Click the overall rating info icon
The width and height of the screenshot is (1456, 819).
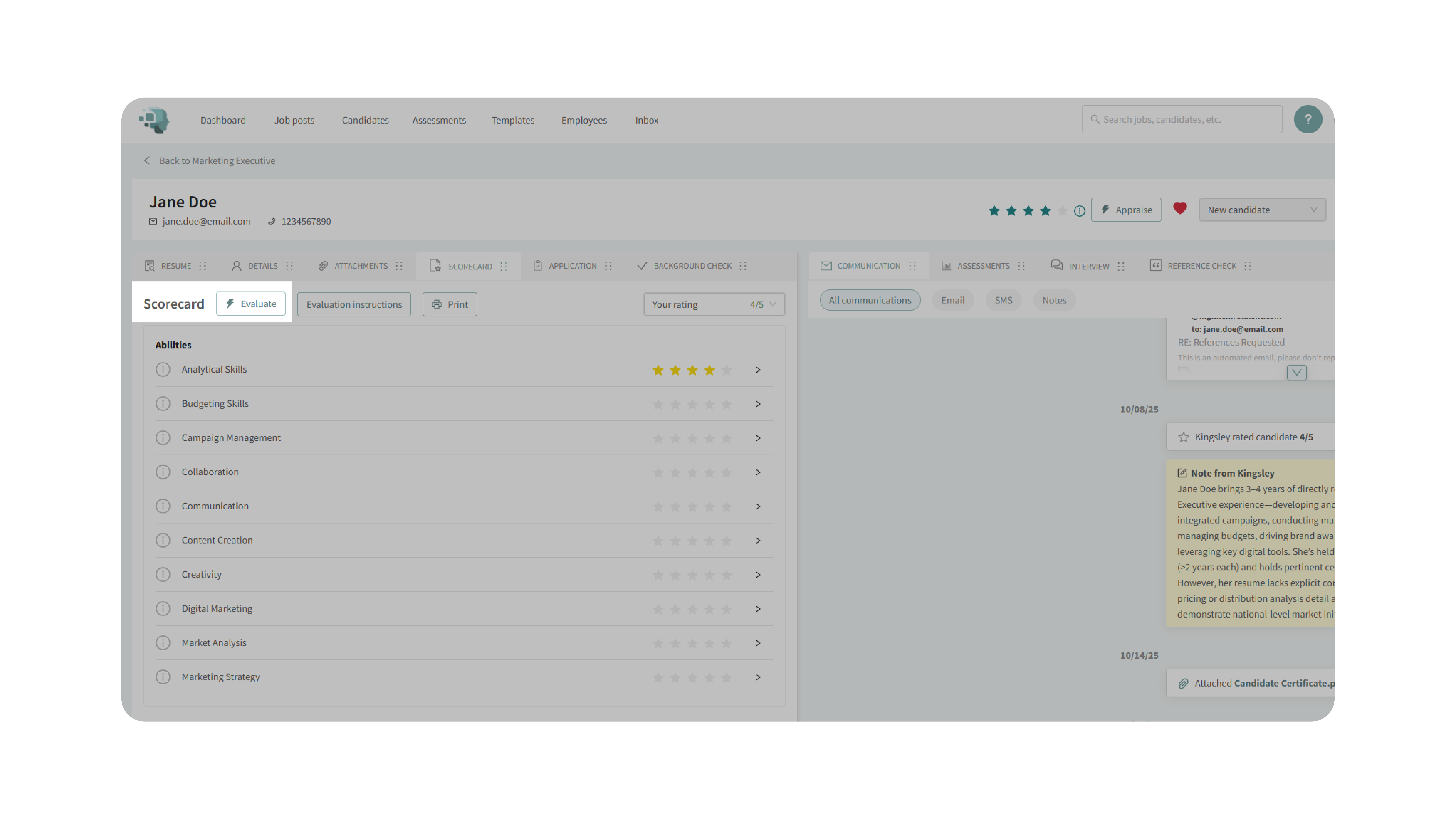(x=1080, y=211)
